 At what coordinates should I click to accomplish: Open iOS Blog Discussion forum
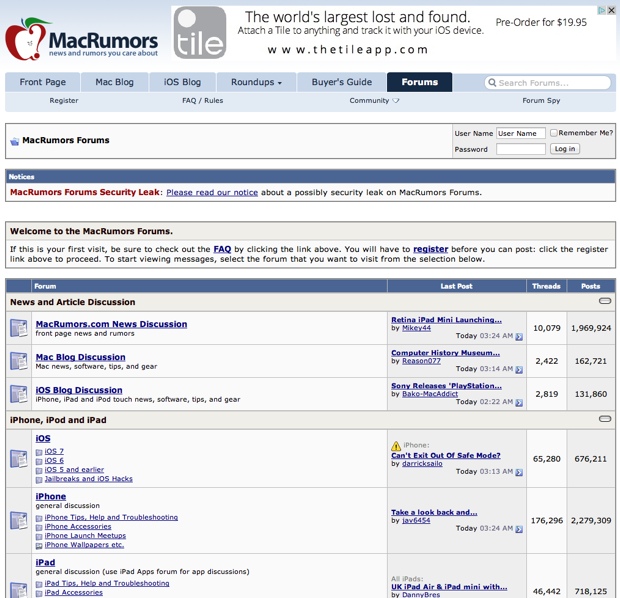tap(79, 390)
